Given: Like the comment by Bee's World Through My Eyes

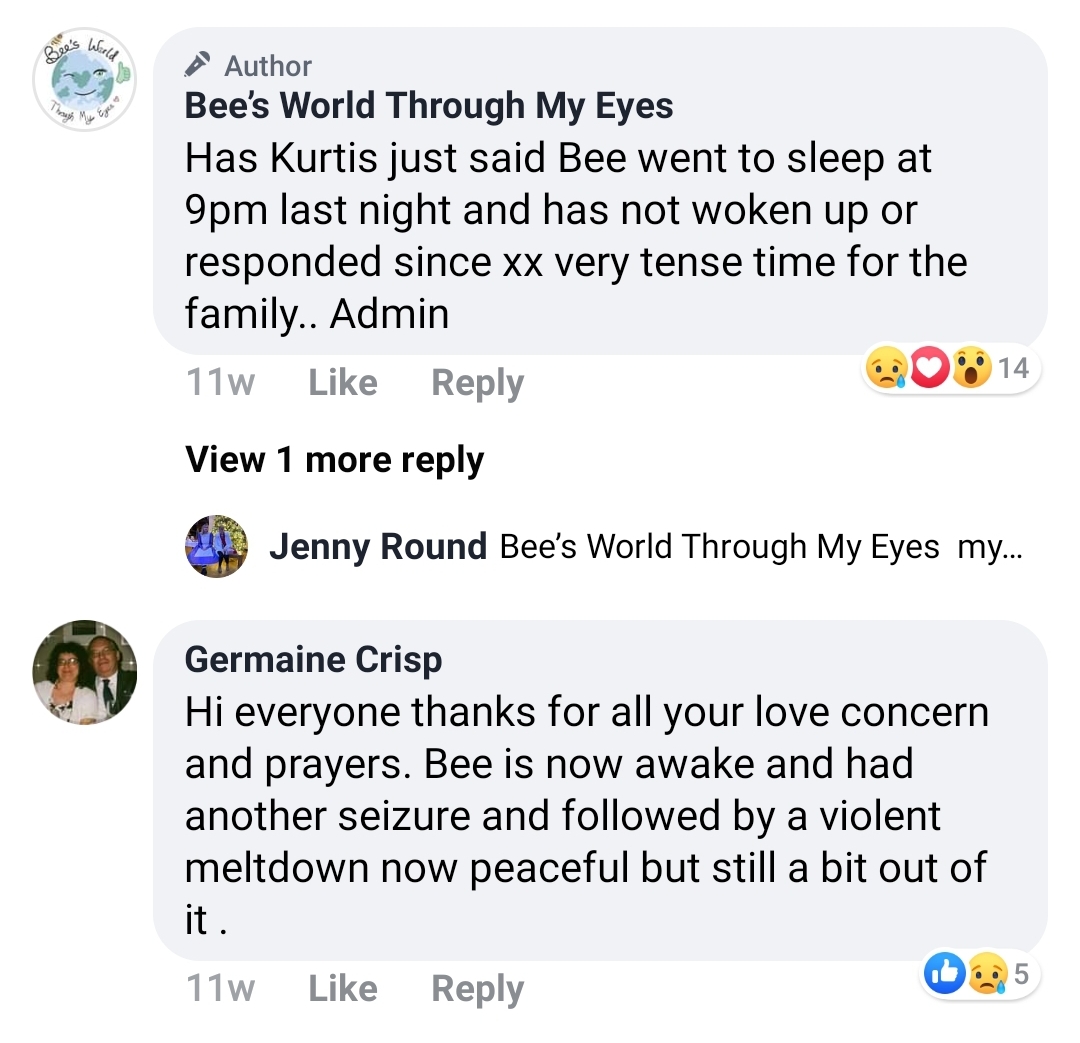Looking at the screenshot, I should (342, 382).
